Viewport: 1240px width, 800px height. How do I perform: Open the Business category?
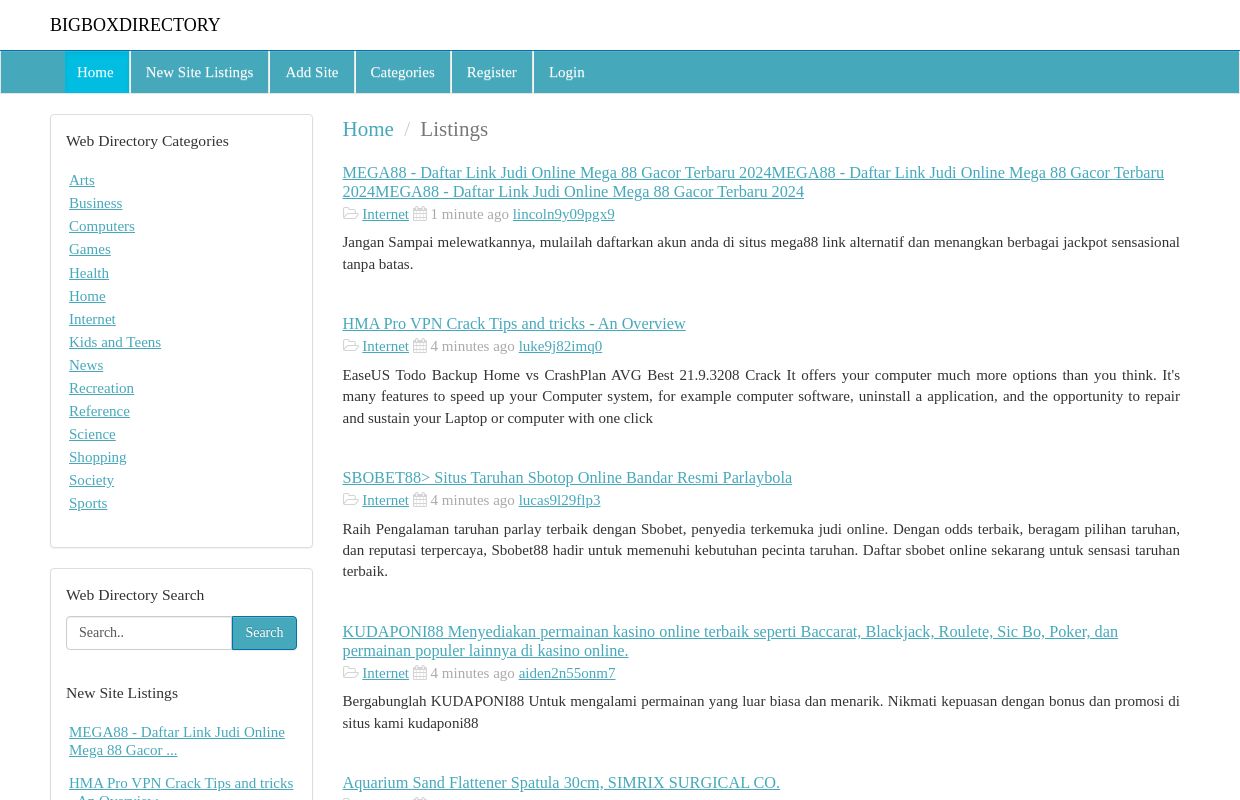coord(95,203)
